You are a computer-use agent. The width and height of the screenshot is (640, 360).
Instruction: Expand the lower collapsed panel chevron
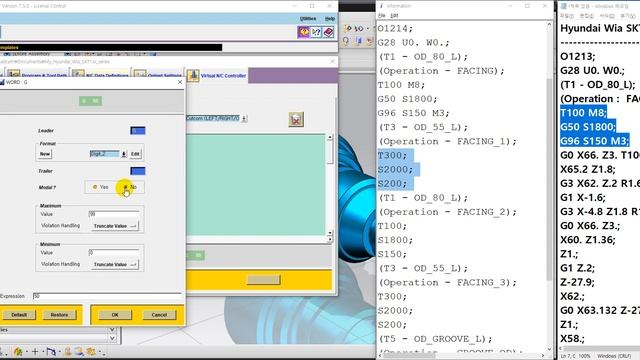[x=112, y=338]
